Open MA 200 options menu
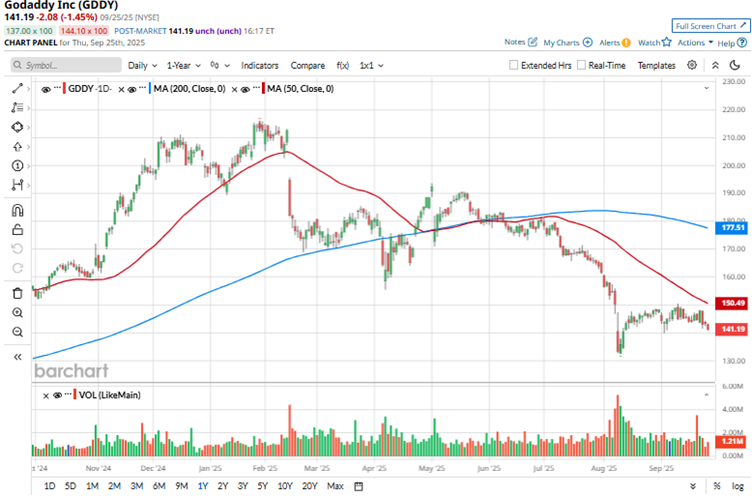The width and height of the screenshot is (752, 496). click(142, 87)
